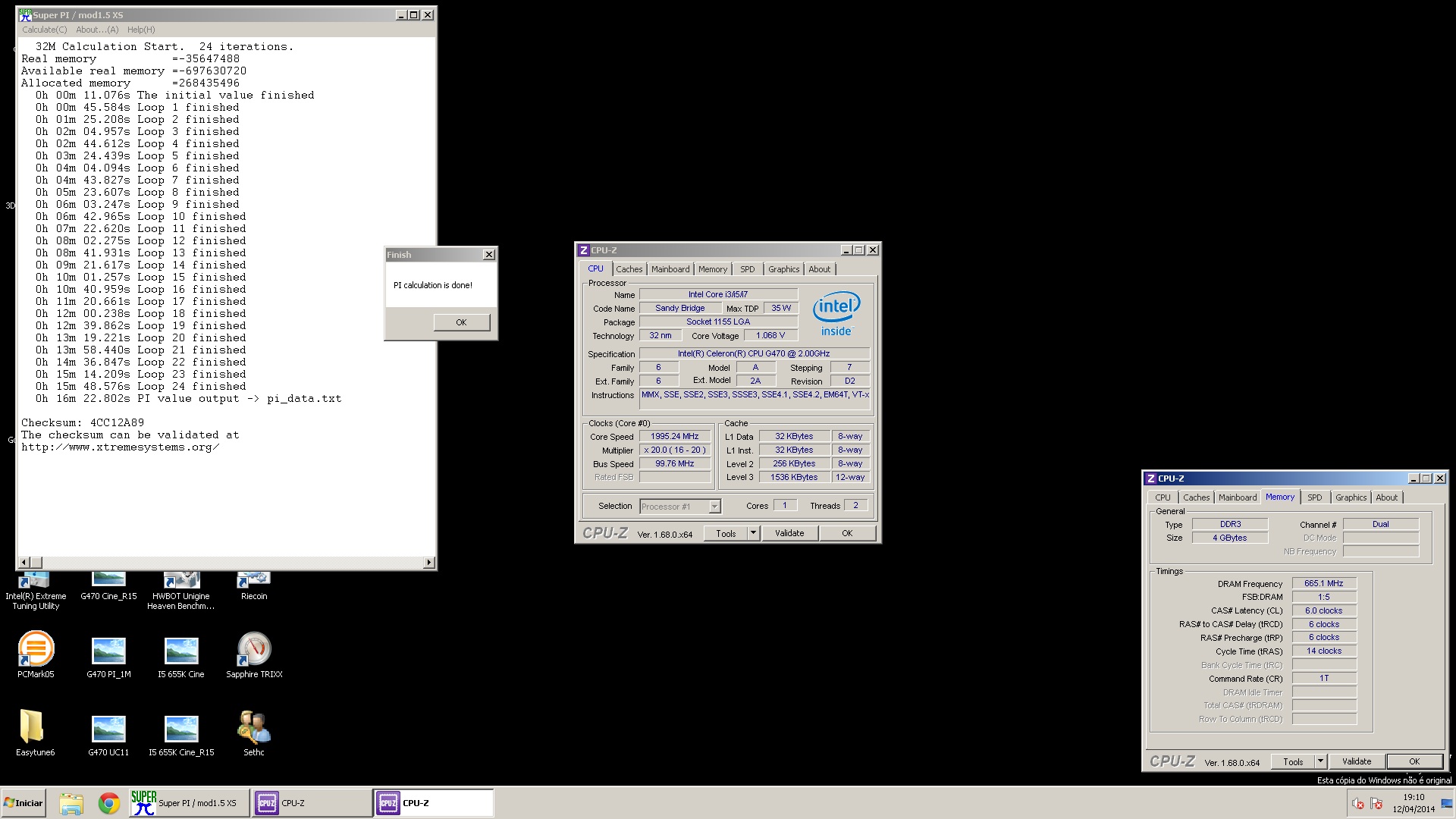Click CAS# Latency 6.0 clocks value

pos(1323,610)
